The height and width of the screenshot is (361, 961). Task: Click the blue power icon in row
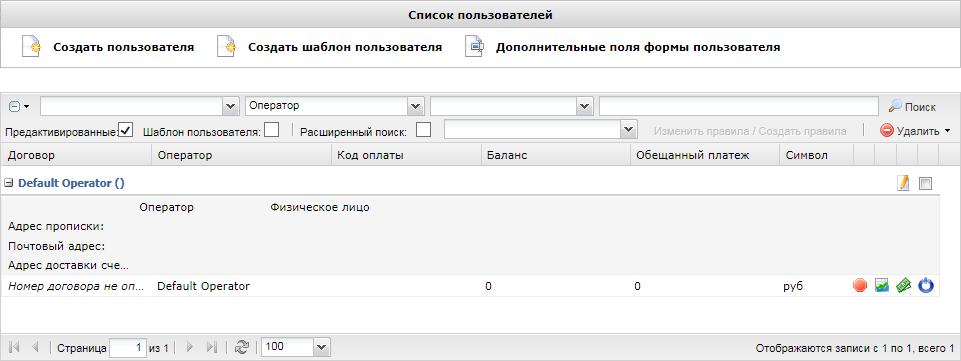tap(925, 285)
